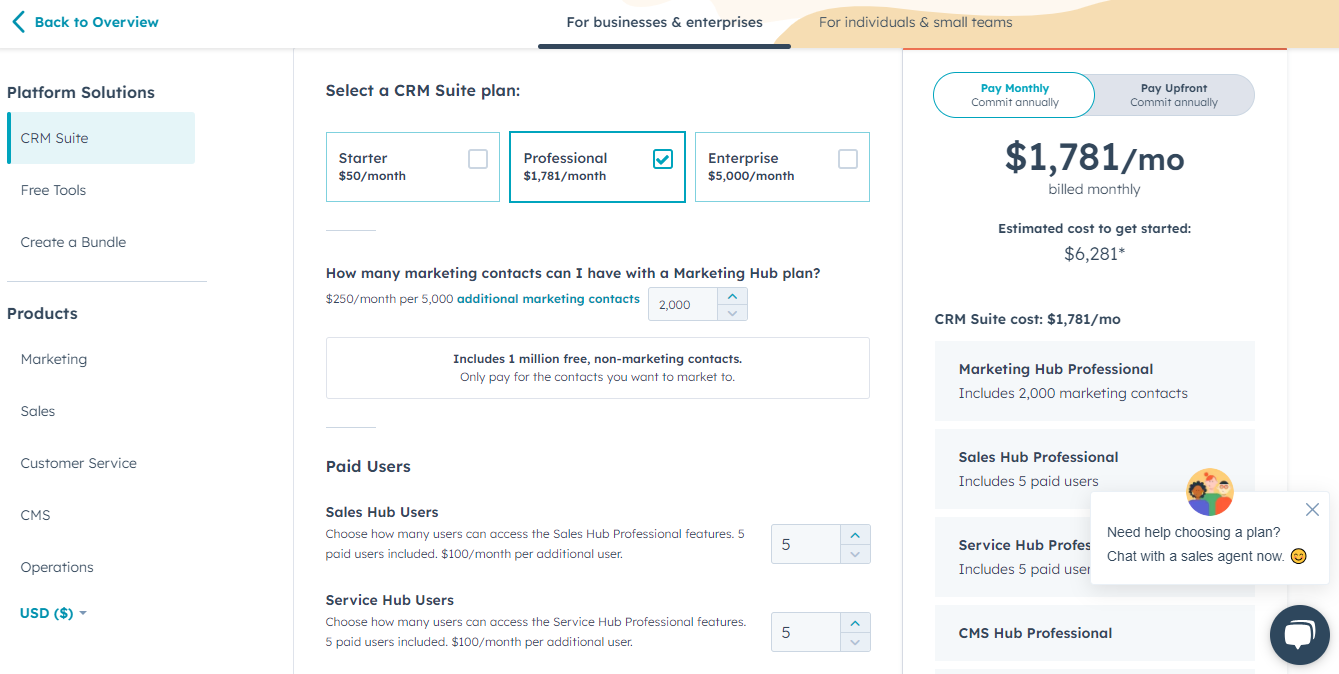Screen dimensions: 1339x674
Task: Go to Operations product pricing
Action: [57, 567]
